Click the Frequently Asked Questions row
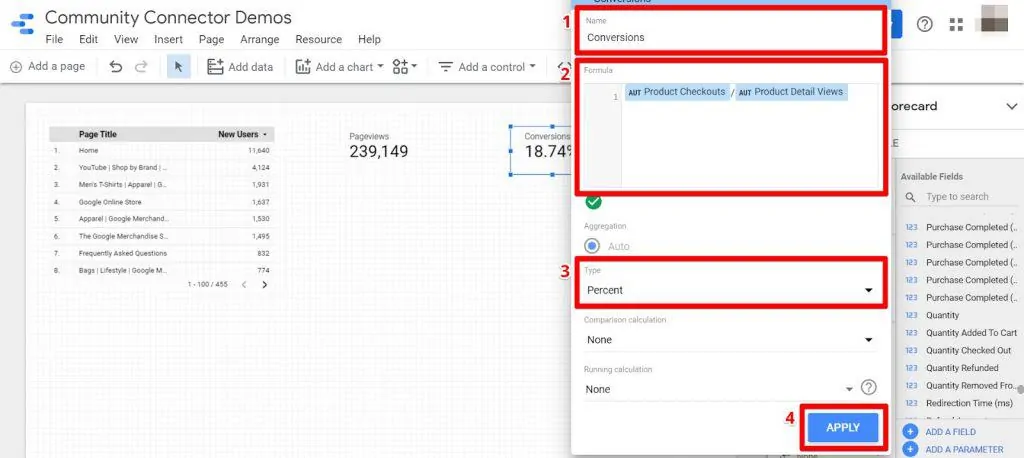Viewport: 1024px width, 458px height. [x=162, y=253]
